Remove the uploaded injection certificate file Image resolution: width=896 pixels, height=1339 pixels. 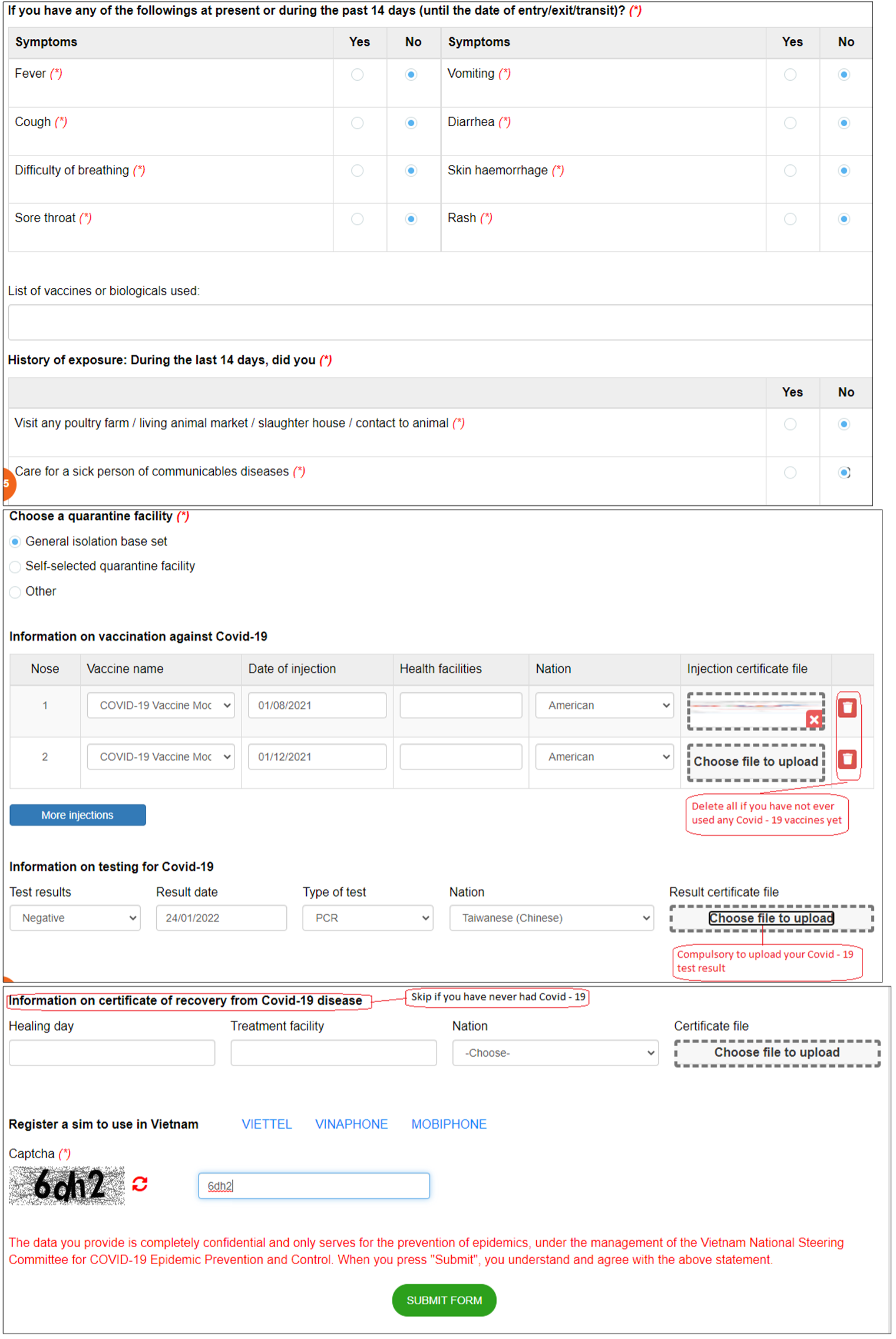[814, 719]
